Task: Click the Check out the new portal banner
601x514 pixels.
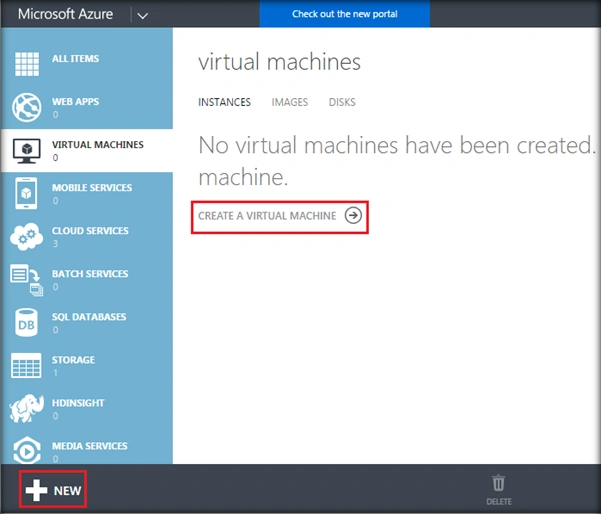Action: pyautogui.click(x=345, y=14)
